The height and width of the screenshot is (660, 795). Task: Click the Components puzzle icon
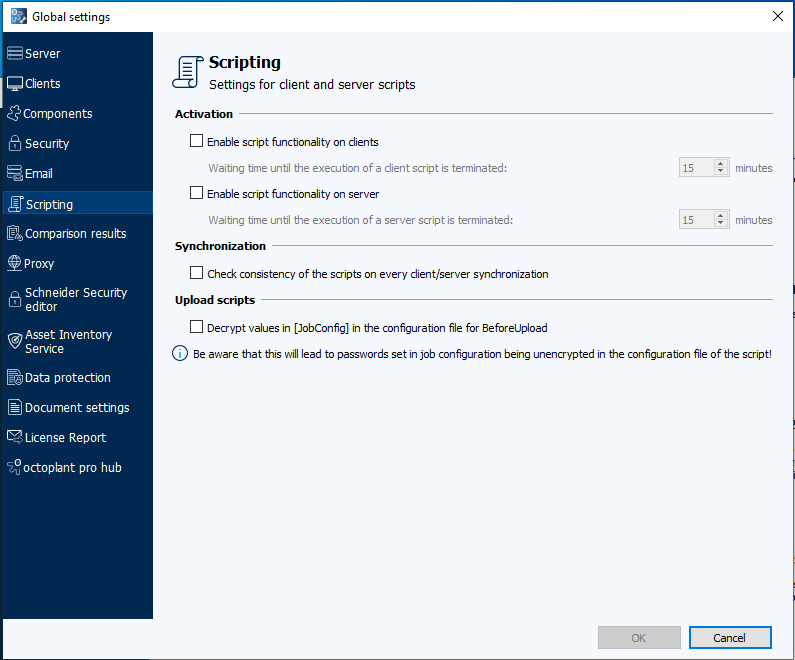tap(14, 113)
